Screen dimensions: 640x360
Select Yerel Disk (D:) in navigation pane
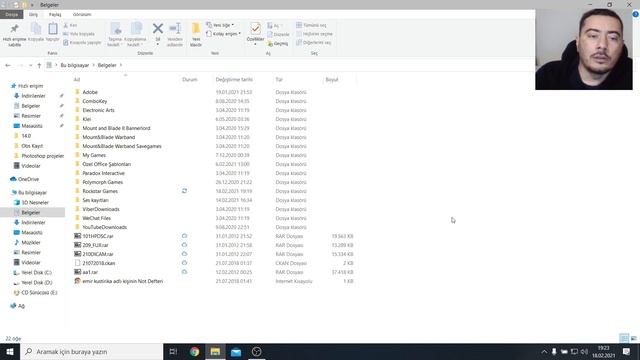(33, 282)
